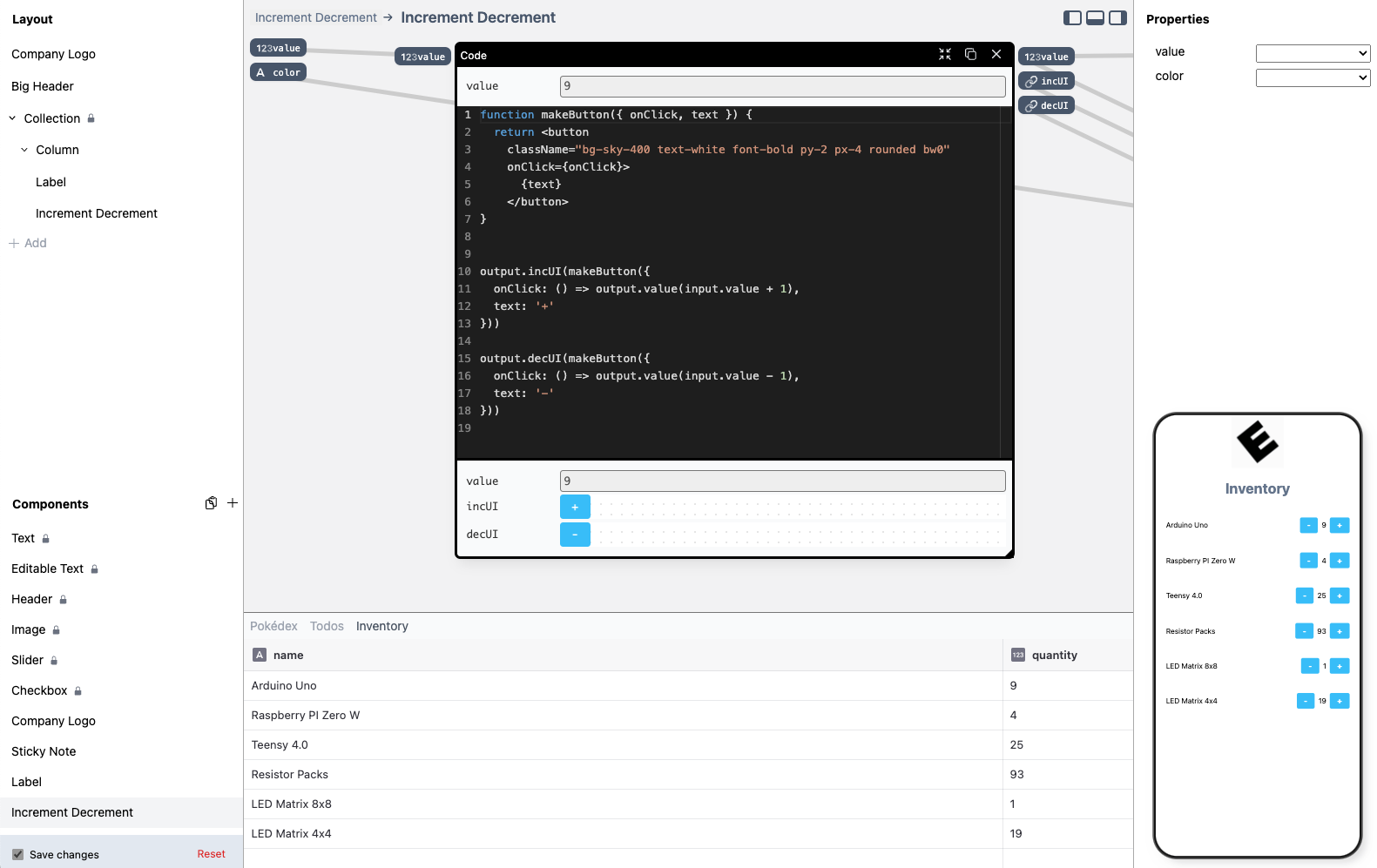Select the color input node
Viewport: 1377px width, 868px height.
(278, 72)
